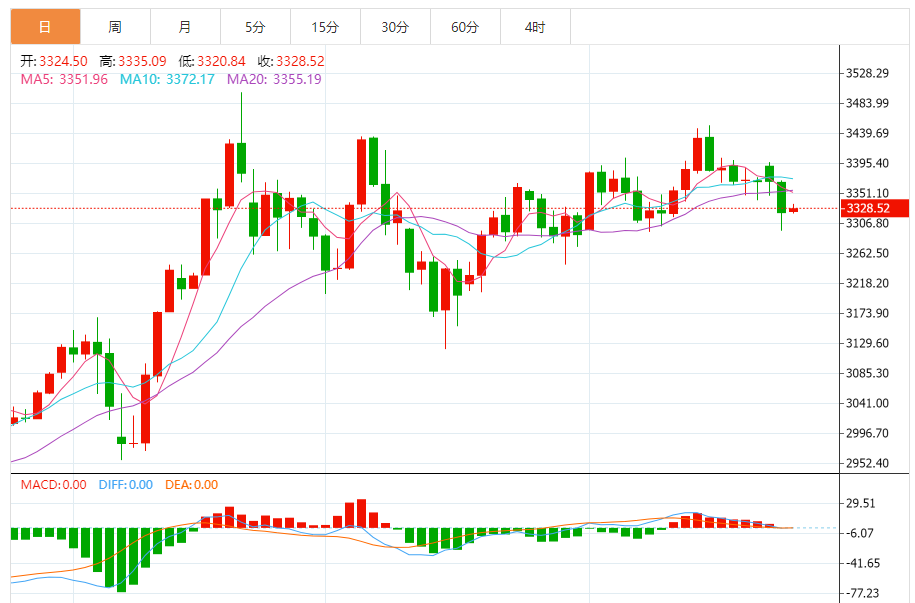Click the 29.51 MACD axis label

click(x=861, y=504)
